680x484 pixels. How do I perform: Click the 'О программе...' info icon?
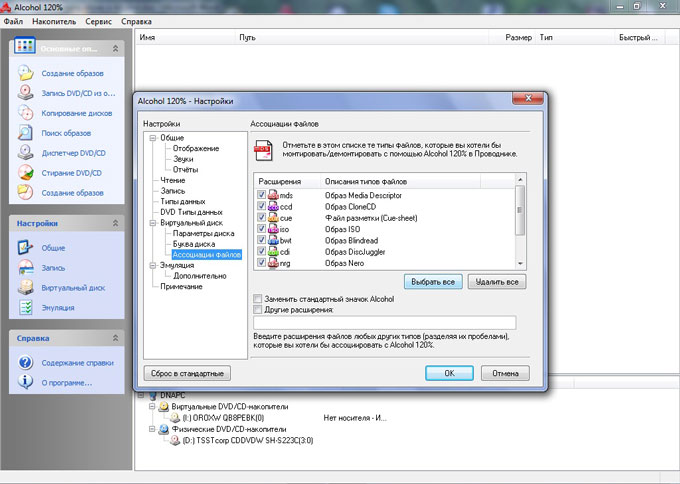coord(26,382)
